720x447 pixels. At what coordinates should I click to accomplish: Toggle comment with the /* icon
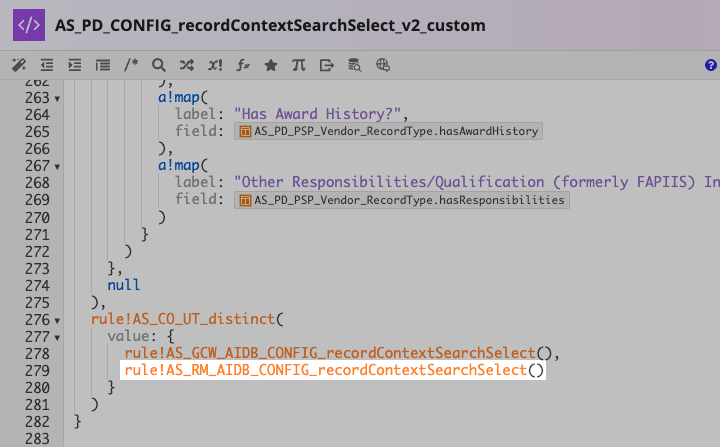click(x=131, y=65)
